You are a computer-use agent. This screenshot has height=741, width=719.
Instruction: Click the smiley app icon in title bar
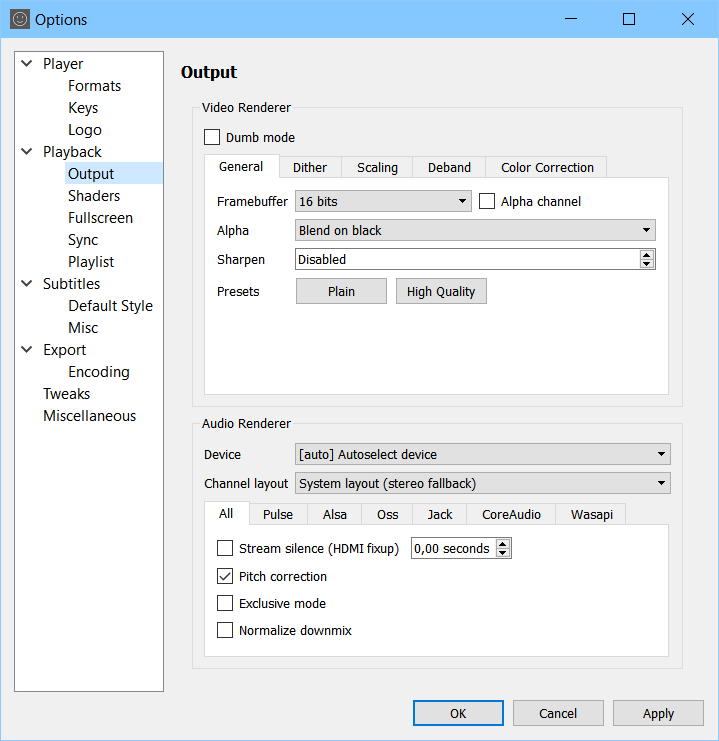(19, 19)
